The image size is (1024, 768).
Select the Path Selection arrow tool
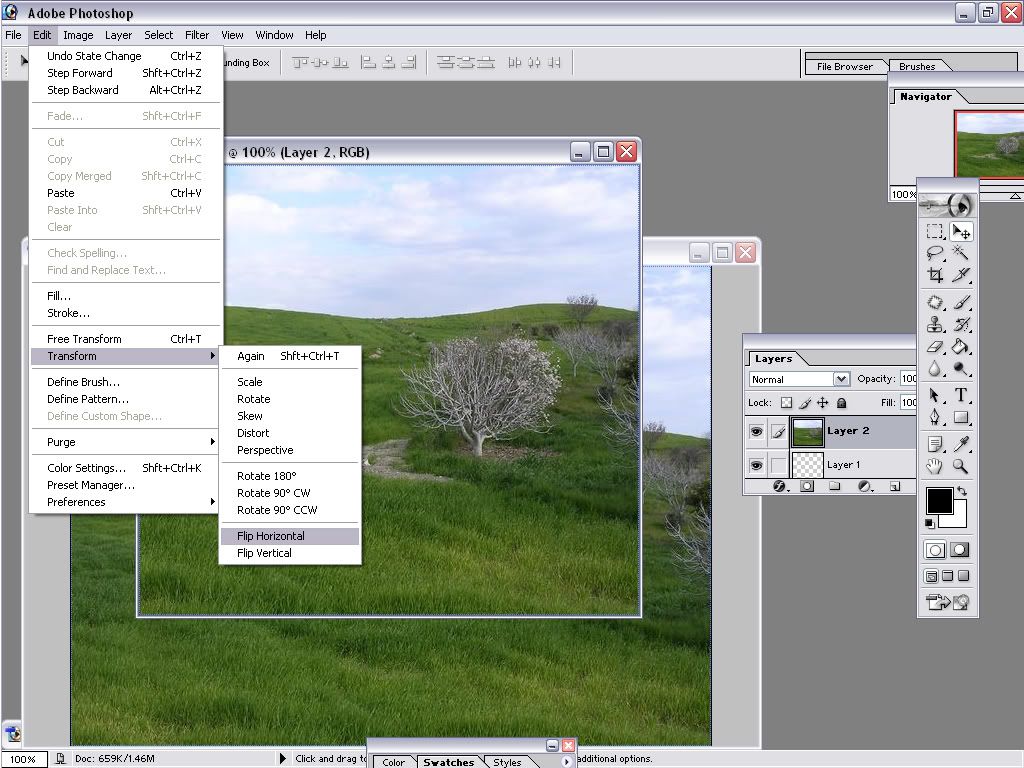[x=935, y=396]
